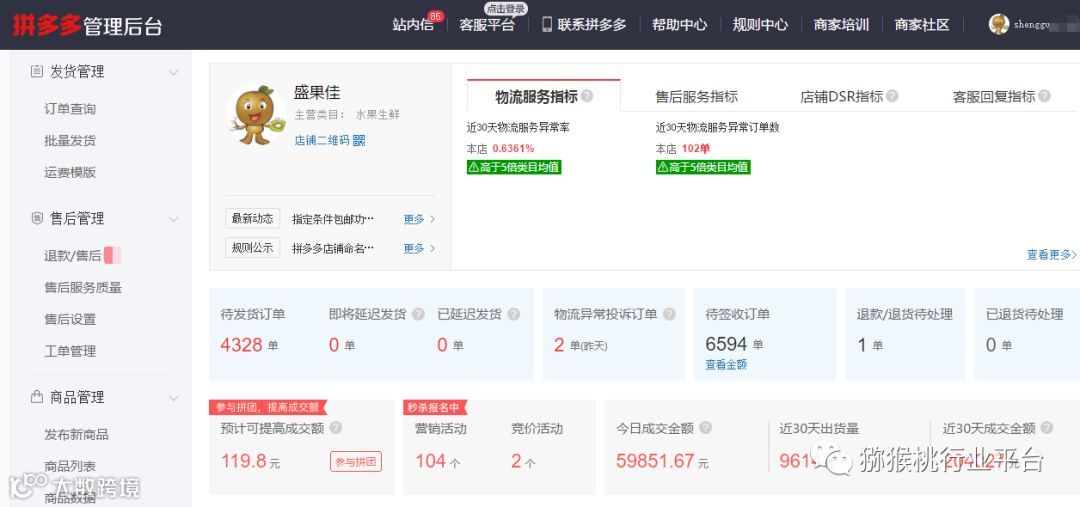This screenshot has width=1080, height=507.
Task: Open 规则中心 in top navigation
Action: point(760,25)
